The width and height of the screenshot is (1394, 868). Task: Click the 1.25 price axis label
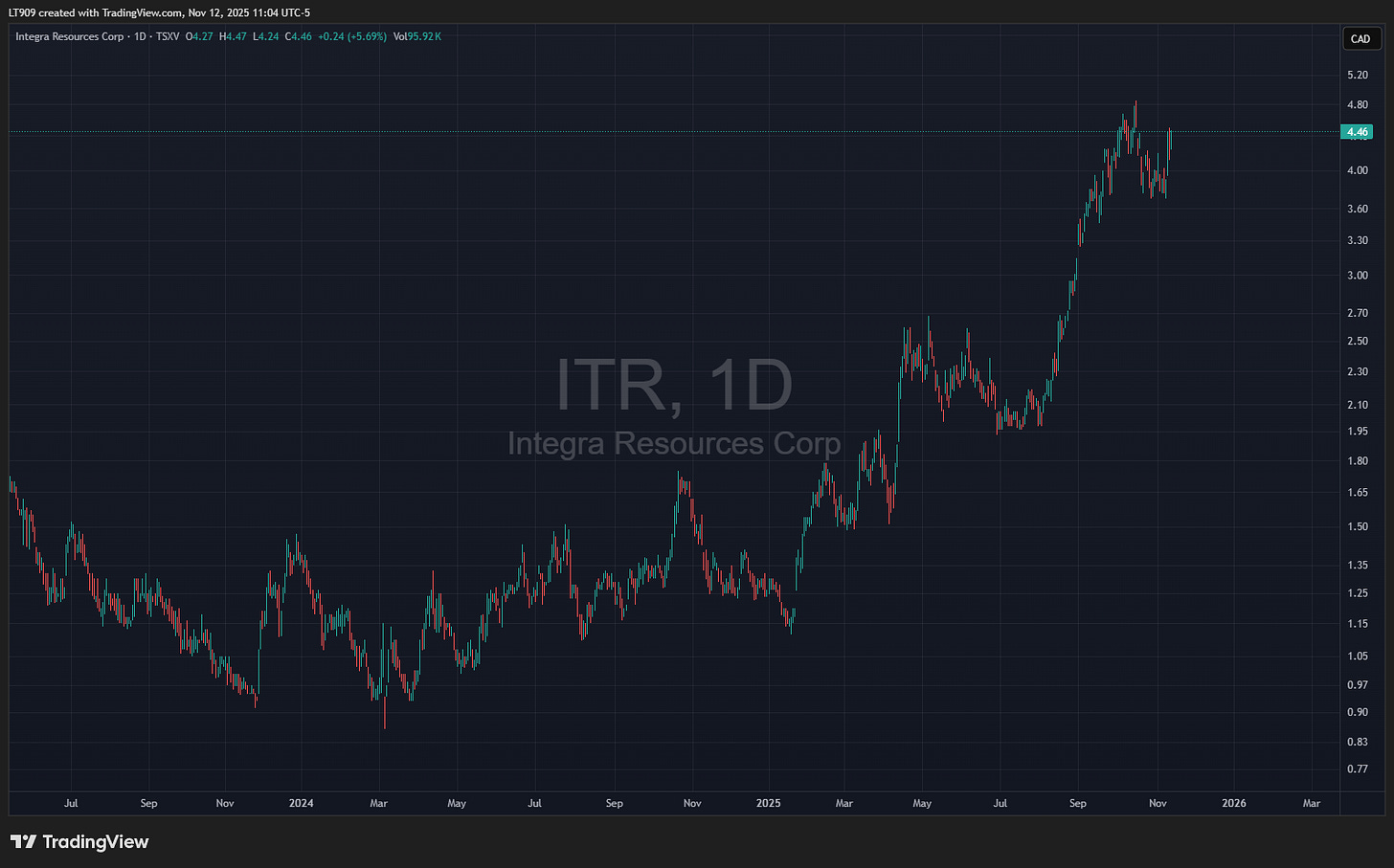(1357, 593)
